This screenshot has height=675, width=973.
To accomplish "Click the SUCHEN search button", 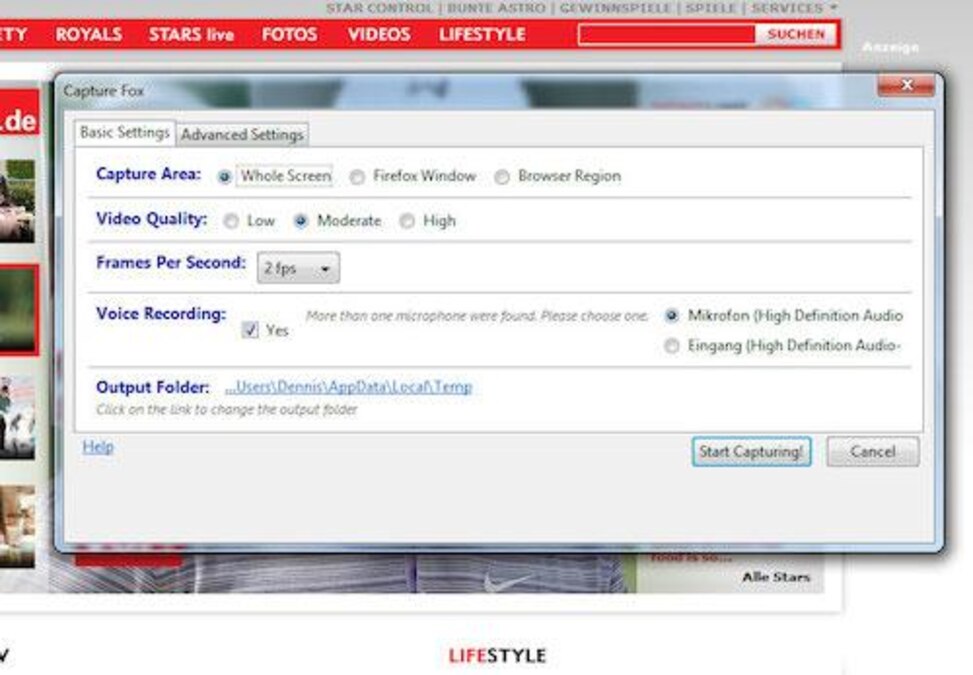I will 795,34.
